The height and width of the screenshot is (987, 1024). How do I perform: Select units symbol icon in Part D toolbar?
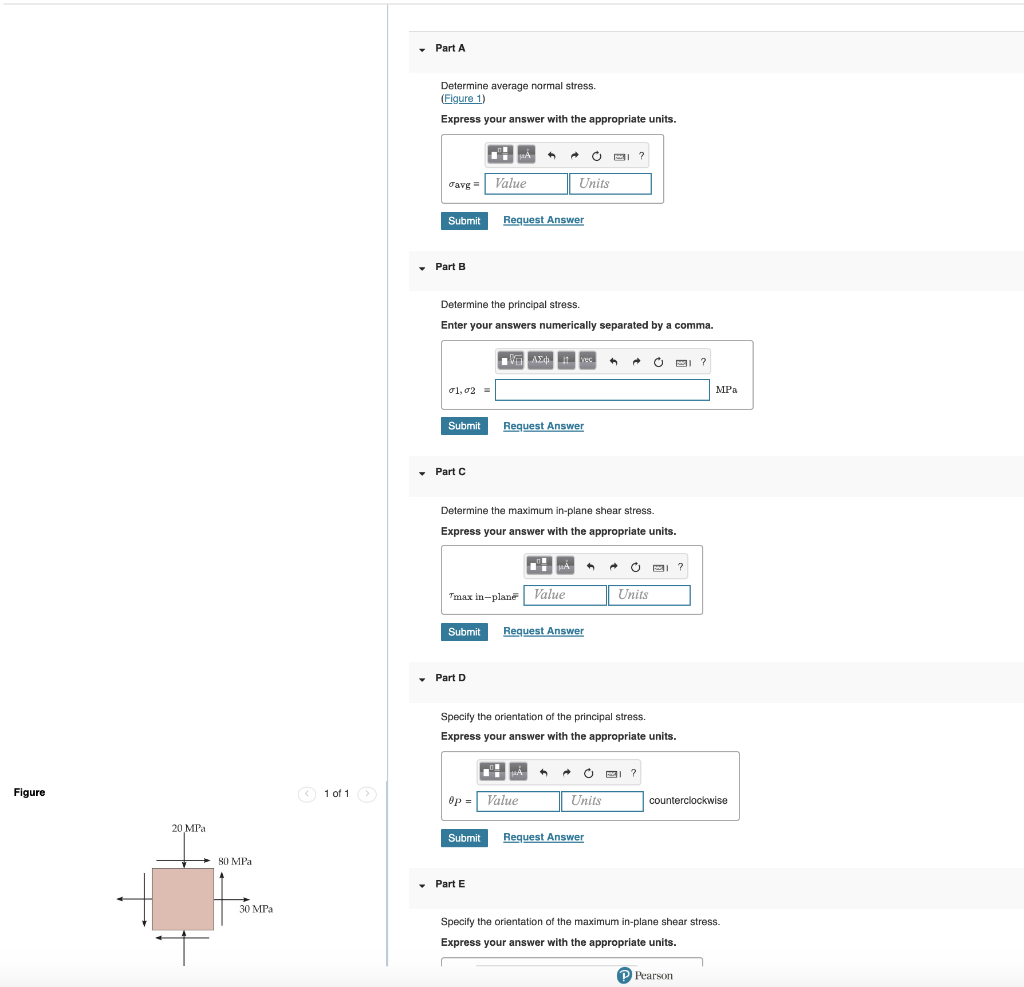[518, 771]
